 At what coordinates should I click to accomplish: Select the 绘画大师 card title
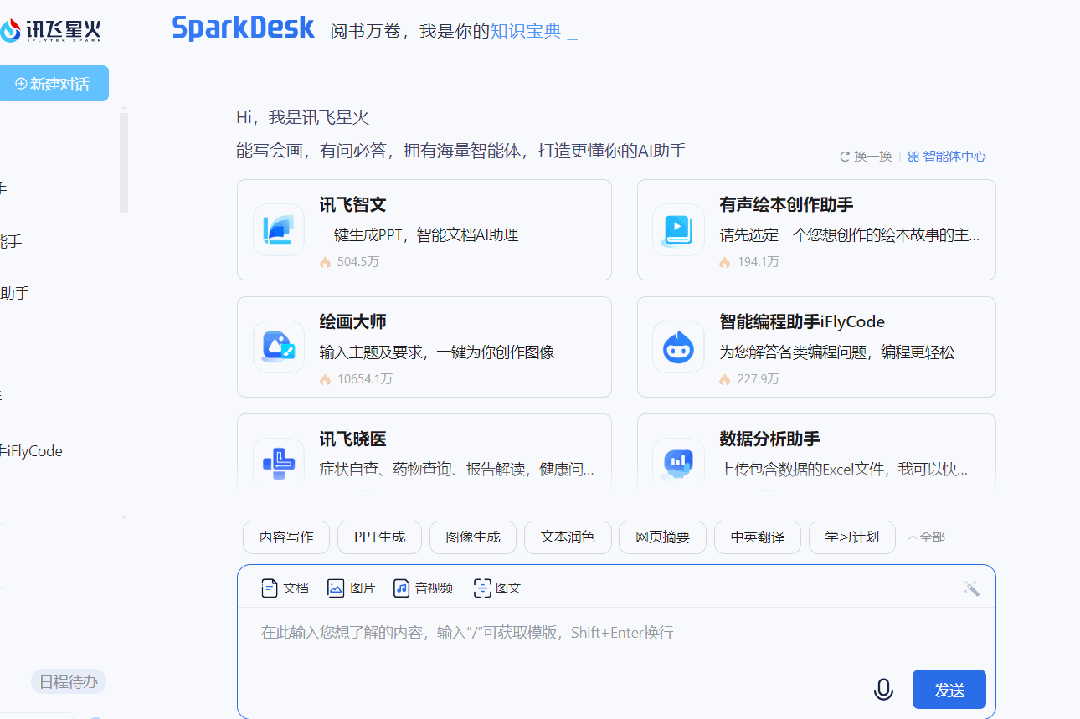353,322
